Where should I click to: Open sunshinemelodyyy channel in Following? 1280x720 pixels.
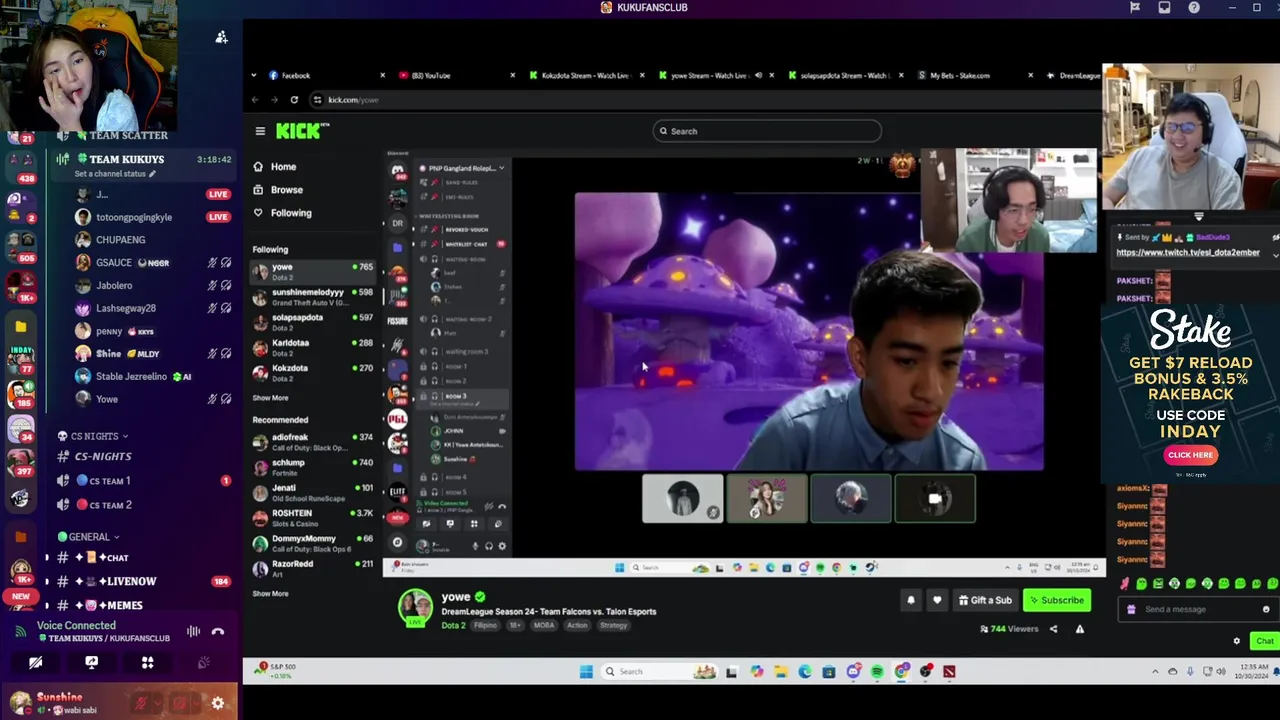tap(313, 297)
